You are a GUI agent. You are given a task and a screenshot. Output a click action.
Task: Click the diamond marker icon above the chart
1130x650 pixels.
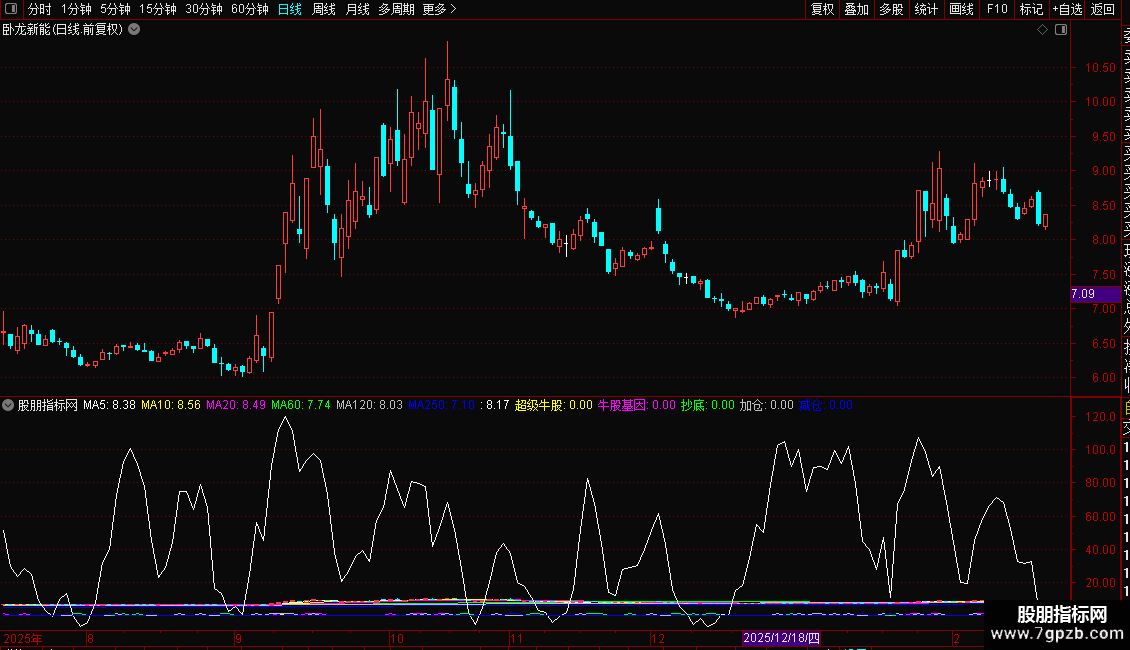pos(1042,30)
